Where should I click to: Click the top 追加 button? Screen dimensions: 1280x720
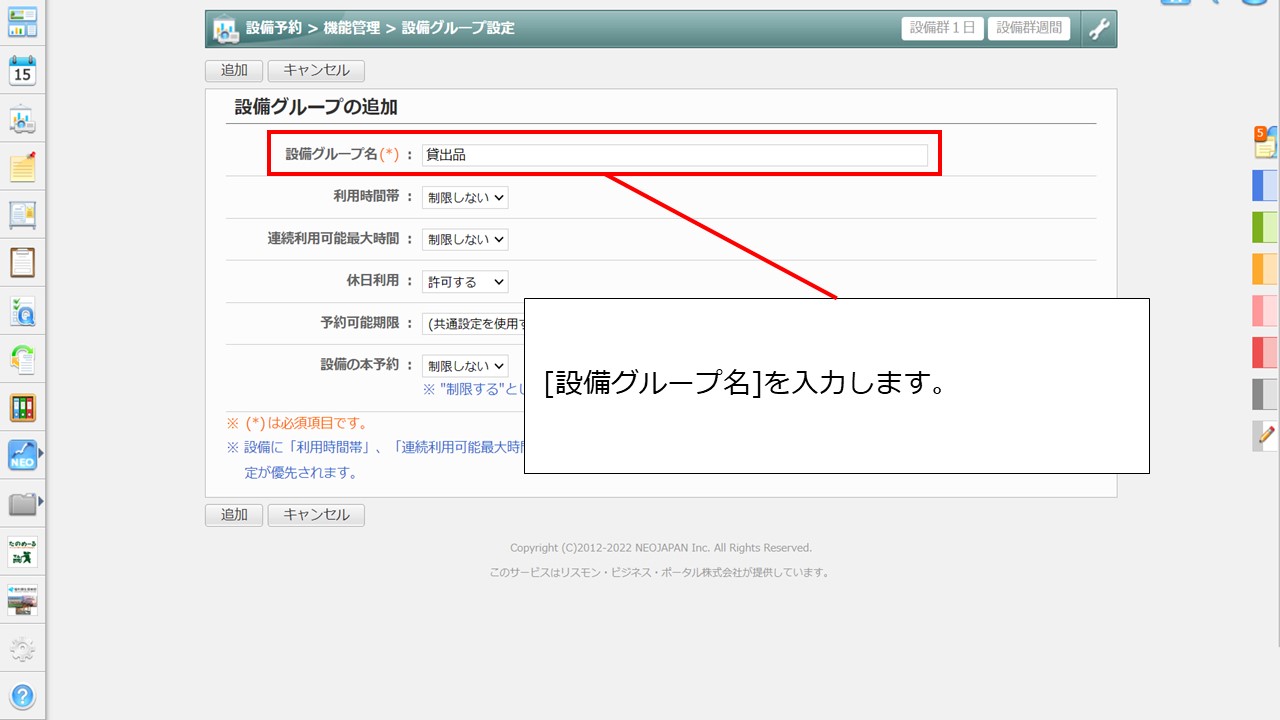pyautogui.click(x=234, y=71)
